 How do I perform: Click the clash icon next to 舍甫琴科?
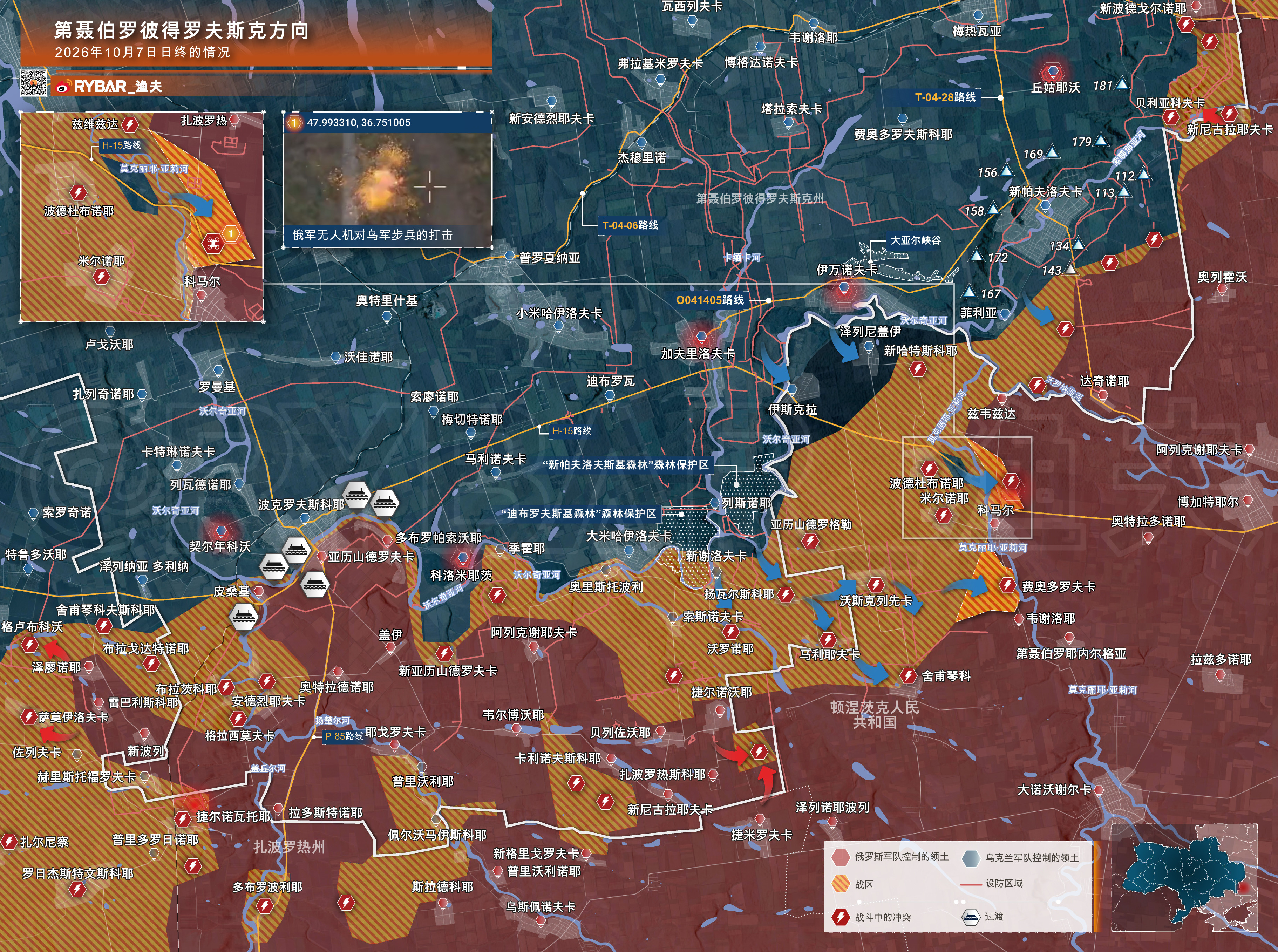pyautogui.click(x=908, y=675)
